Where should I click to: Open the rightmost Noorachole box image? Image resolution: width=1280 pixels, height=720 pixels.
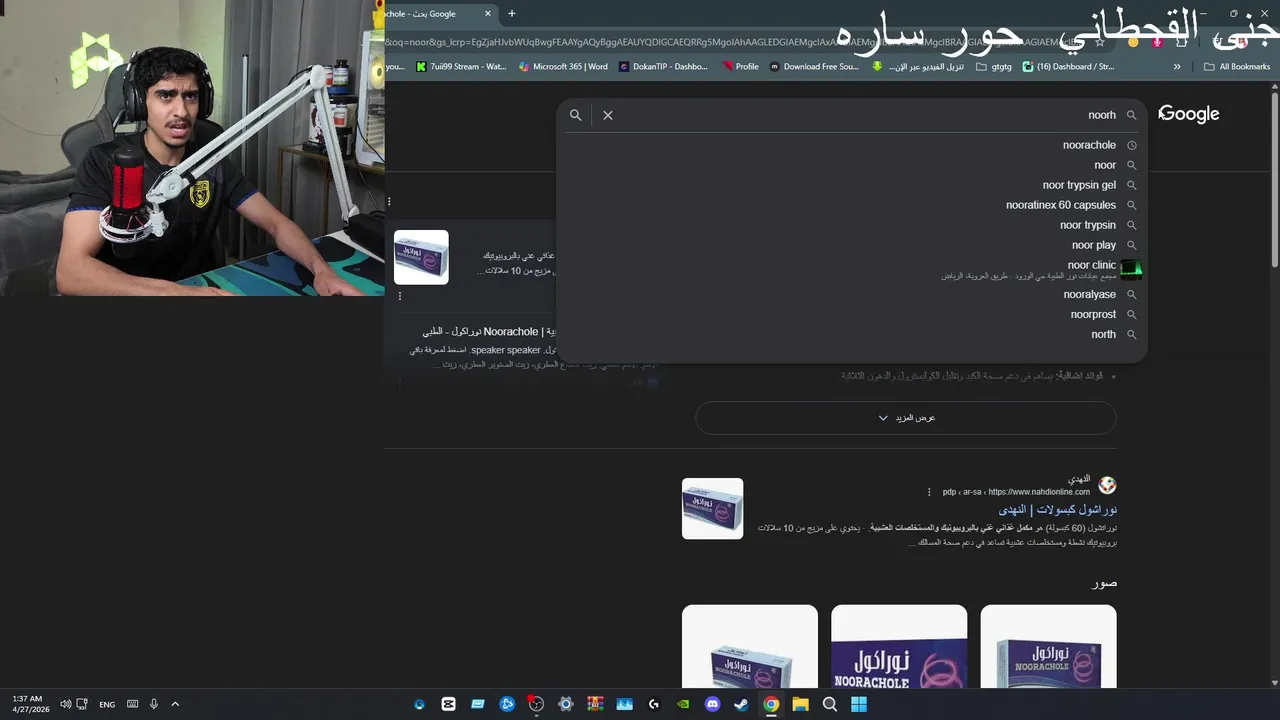(1048, 646)
